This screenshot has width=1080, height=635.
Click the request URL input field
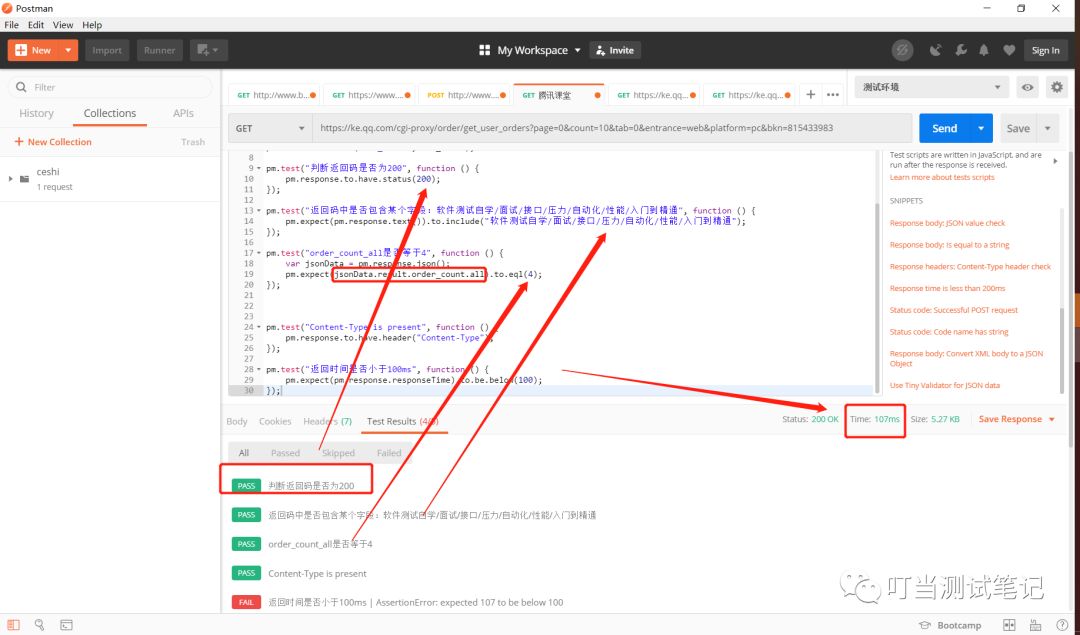tap(612, 128)
